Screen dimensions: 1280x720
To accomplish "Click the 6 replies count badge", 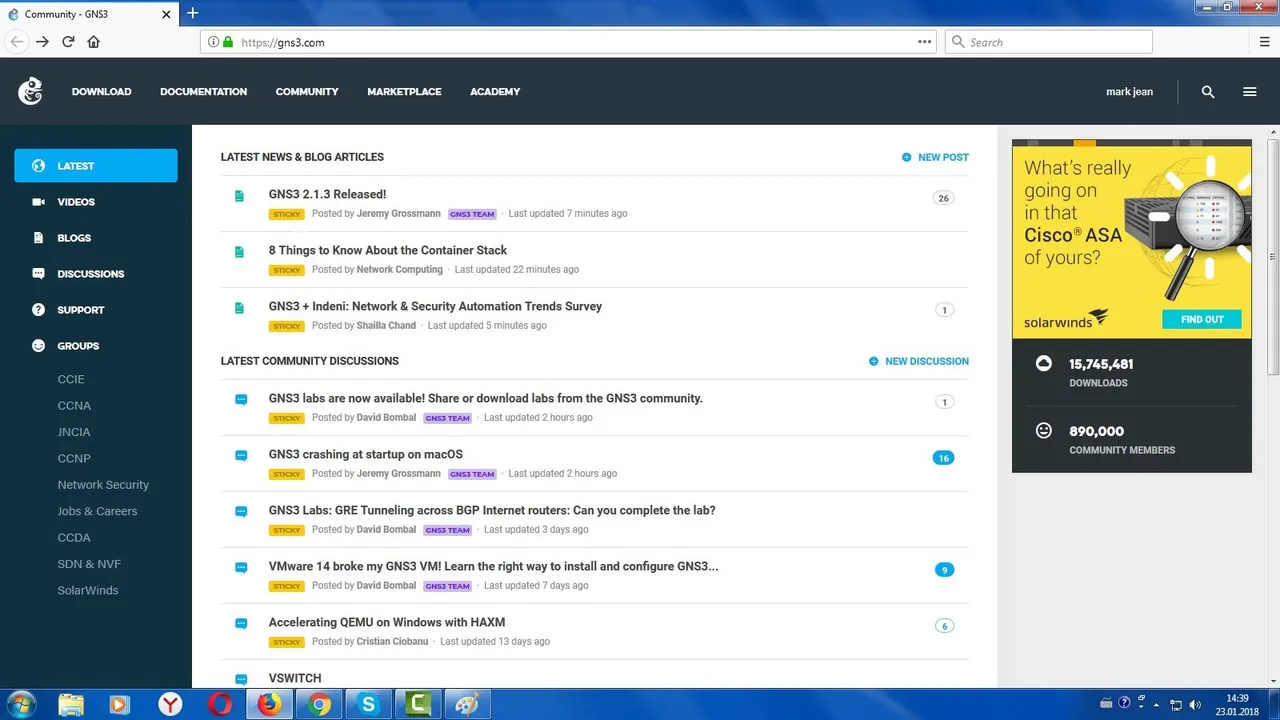I will pyautogui.click(x=943, y=626).
